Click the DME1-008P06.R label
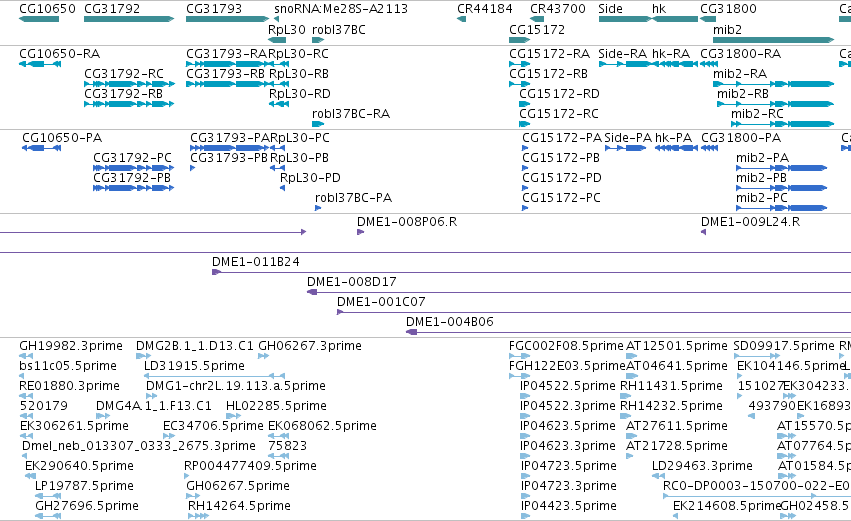 [x=407, y=222]
